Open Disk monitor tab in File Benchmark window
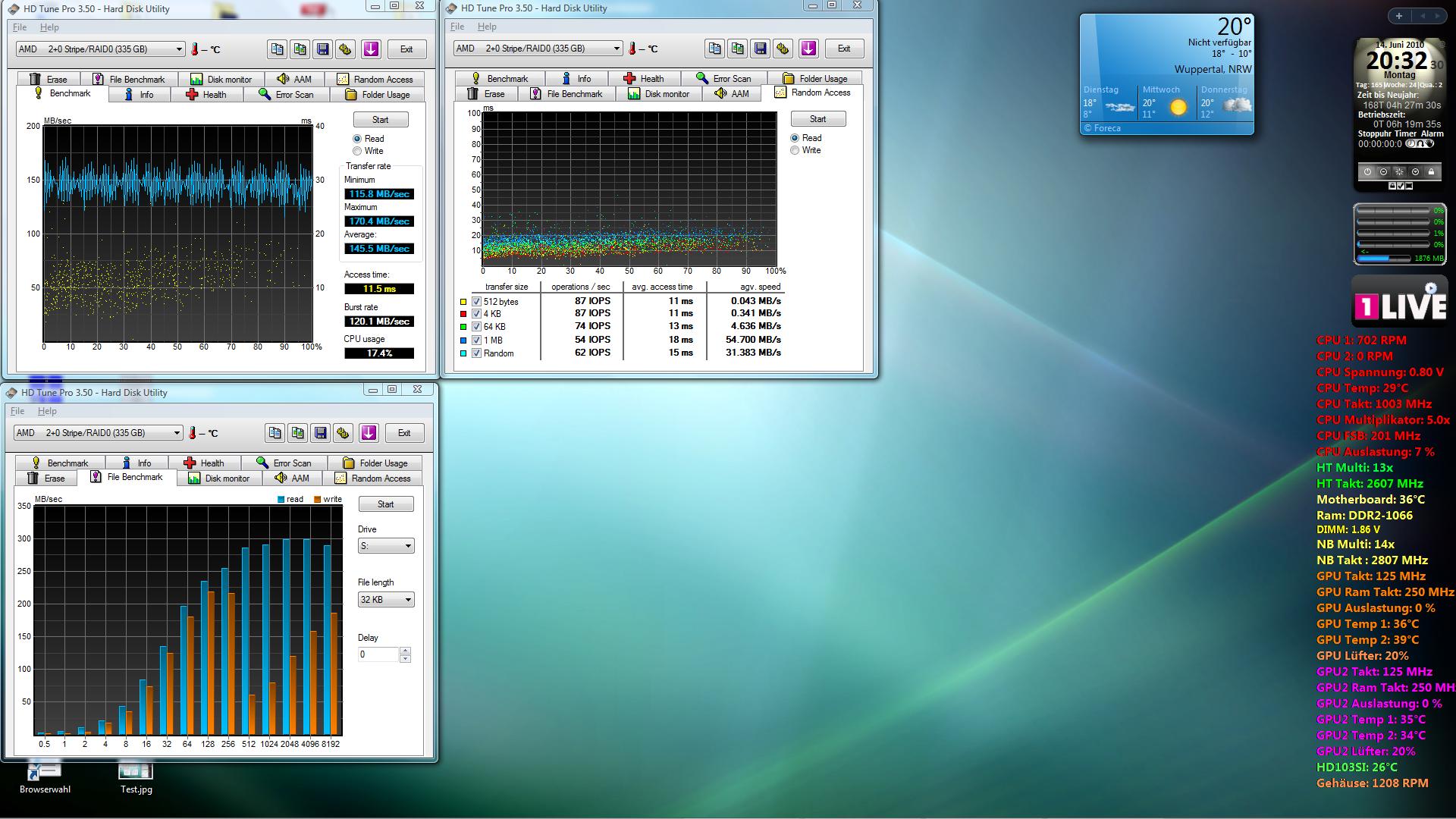 point(218,479)
